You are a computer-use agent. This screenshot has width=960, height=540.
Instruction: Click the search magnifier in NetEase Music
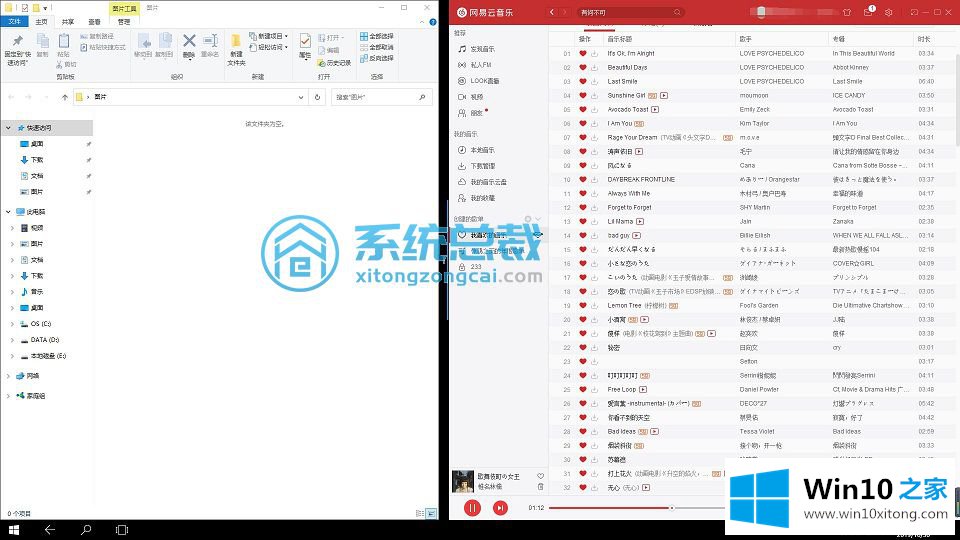coord(677,12)
